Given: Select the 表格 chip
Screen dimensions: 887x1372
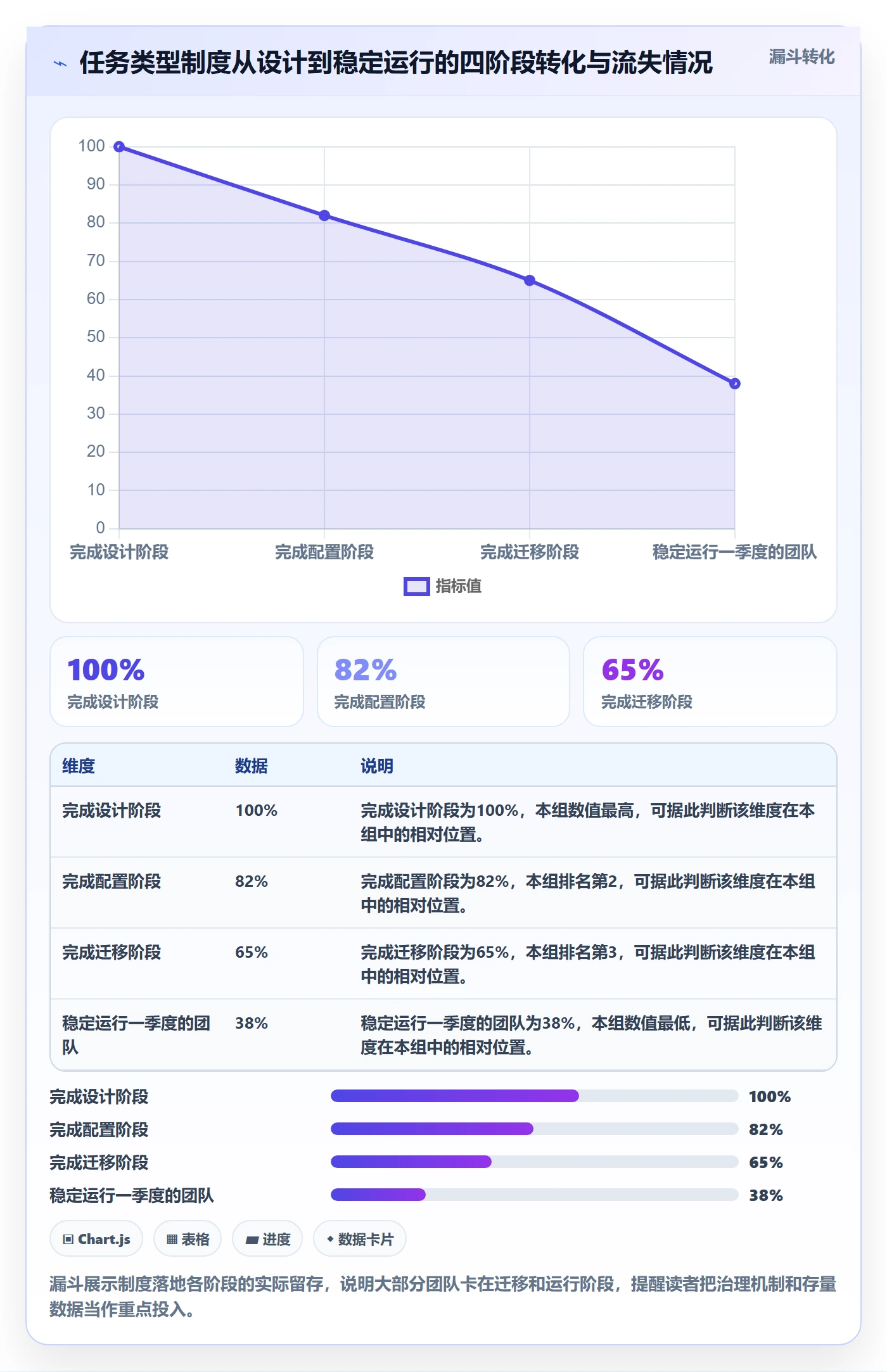Looking at the screenshot, I should pyautogui.click(x=188, y=1239).
